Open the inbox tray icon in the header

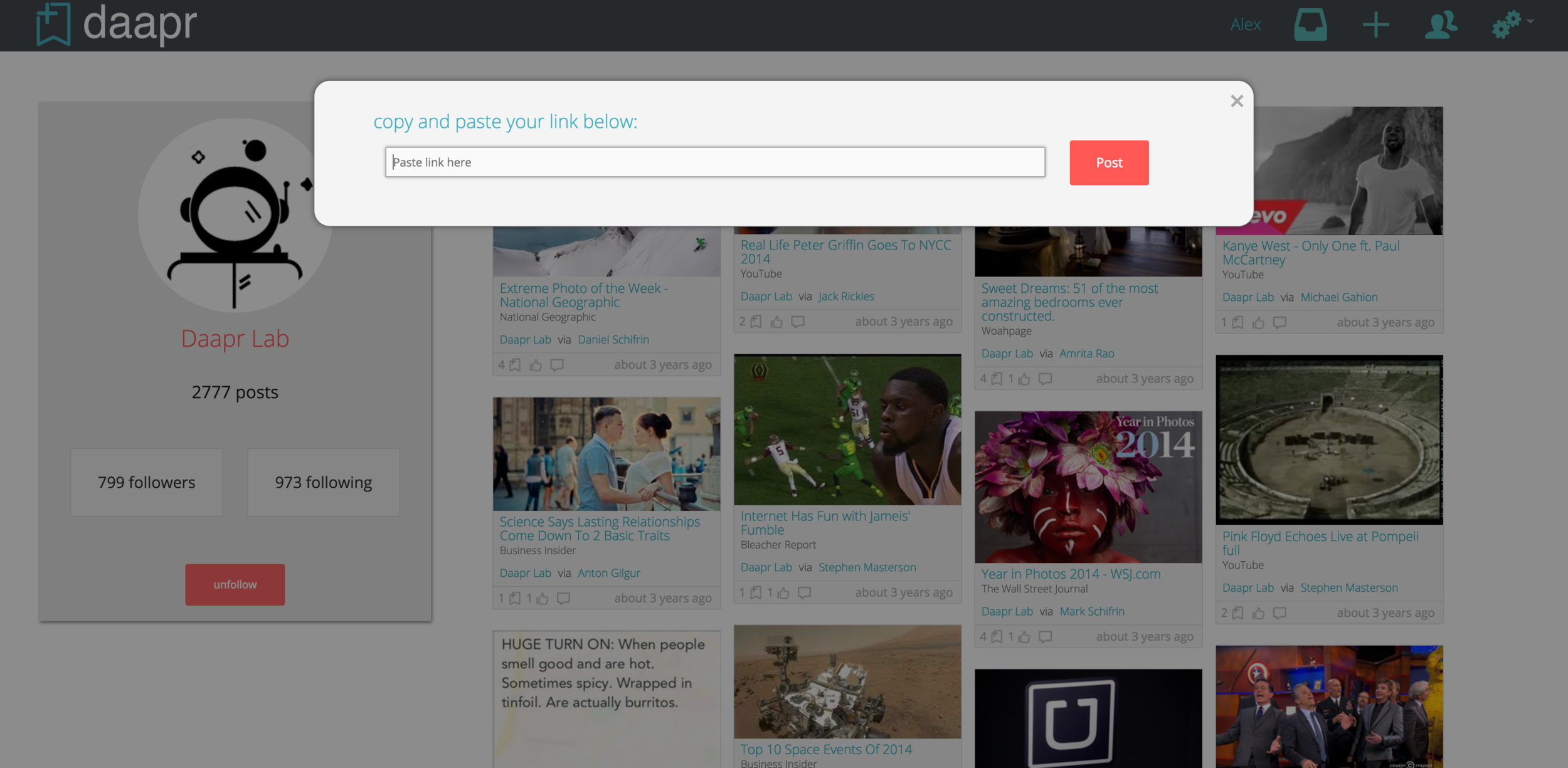pyautogui.click(x=1311, y=24)
